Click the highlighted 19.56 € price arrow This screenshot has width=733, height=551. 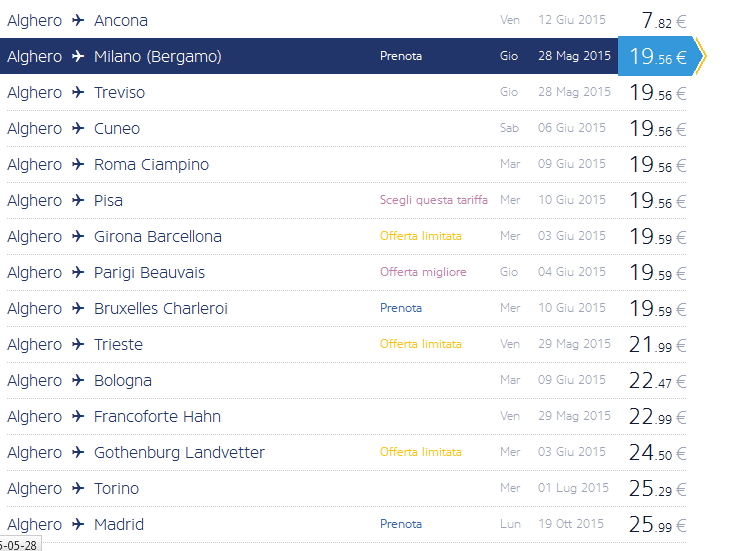point(658,57)
